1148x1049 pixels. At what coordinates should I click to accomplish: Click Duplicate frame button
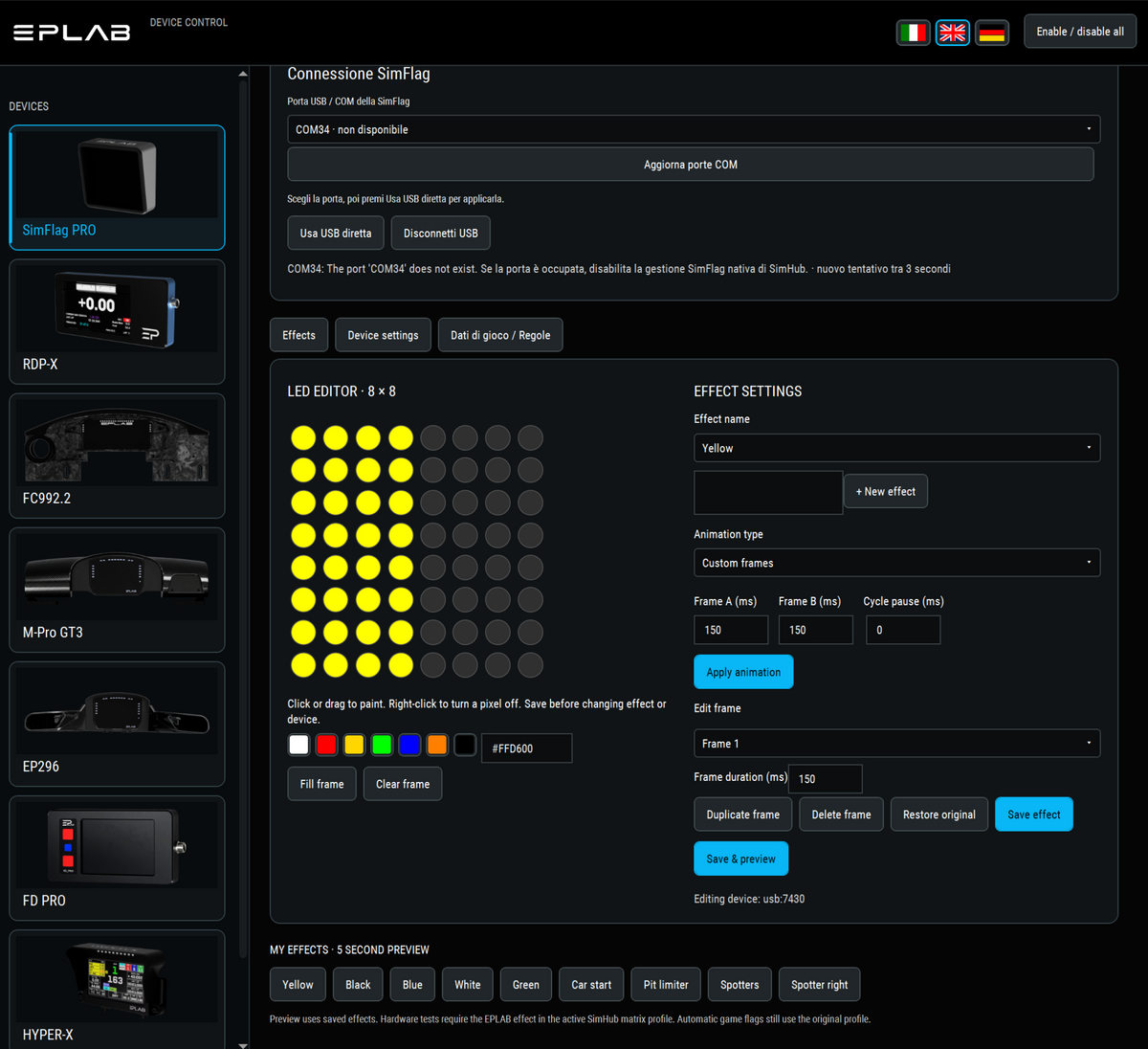pos(743,815)
